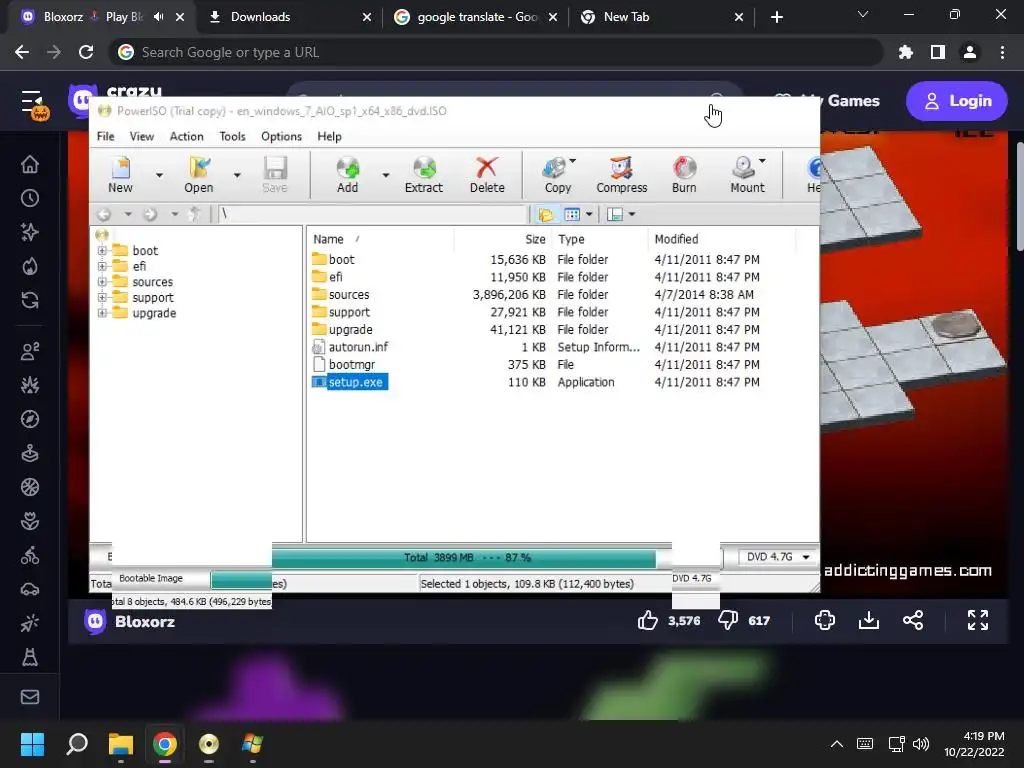Open the Mount dropdown arrow
The height and width of the screenshot is (768, 1024).
pos(762,161)
